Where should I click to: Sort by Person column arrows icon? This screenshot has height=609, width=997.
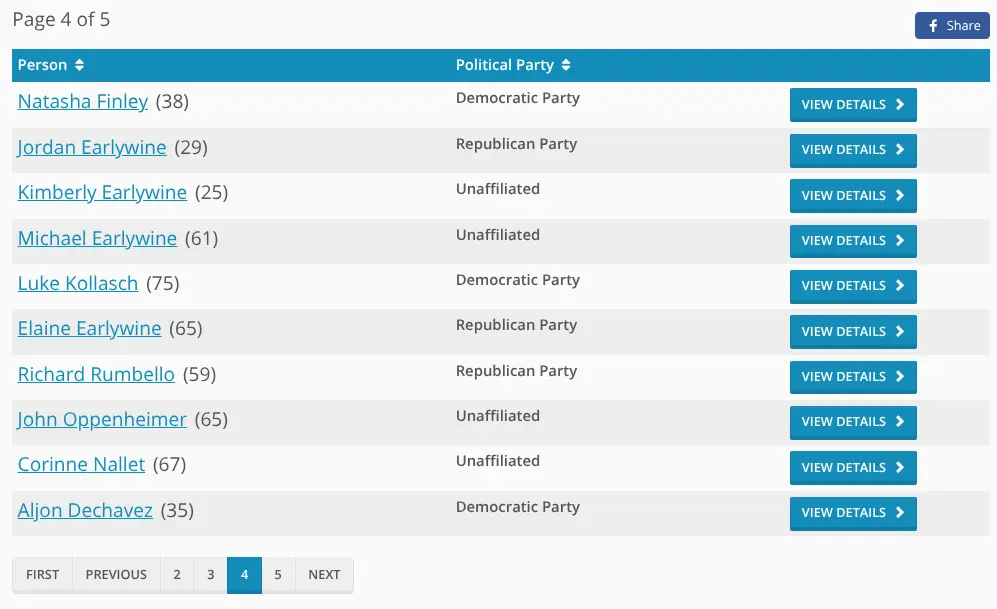pyautogui.click(x=79, y=65)
